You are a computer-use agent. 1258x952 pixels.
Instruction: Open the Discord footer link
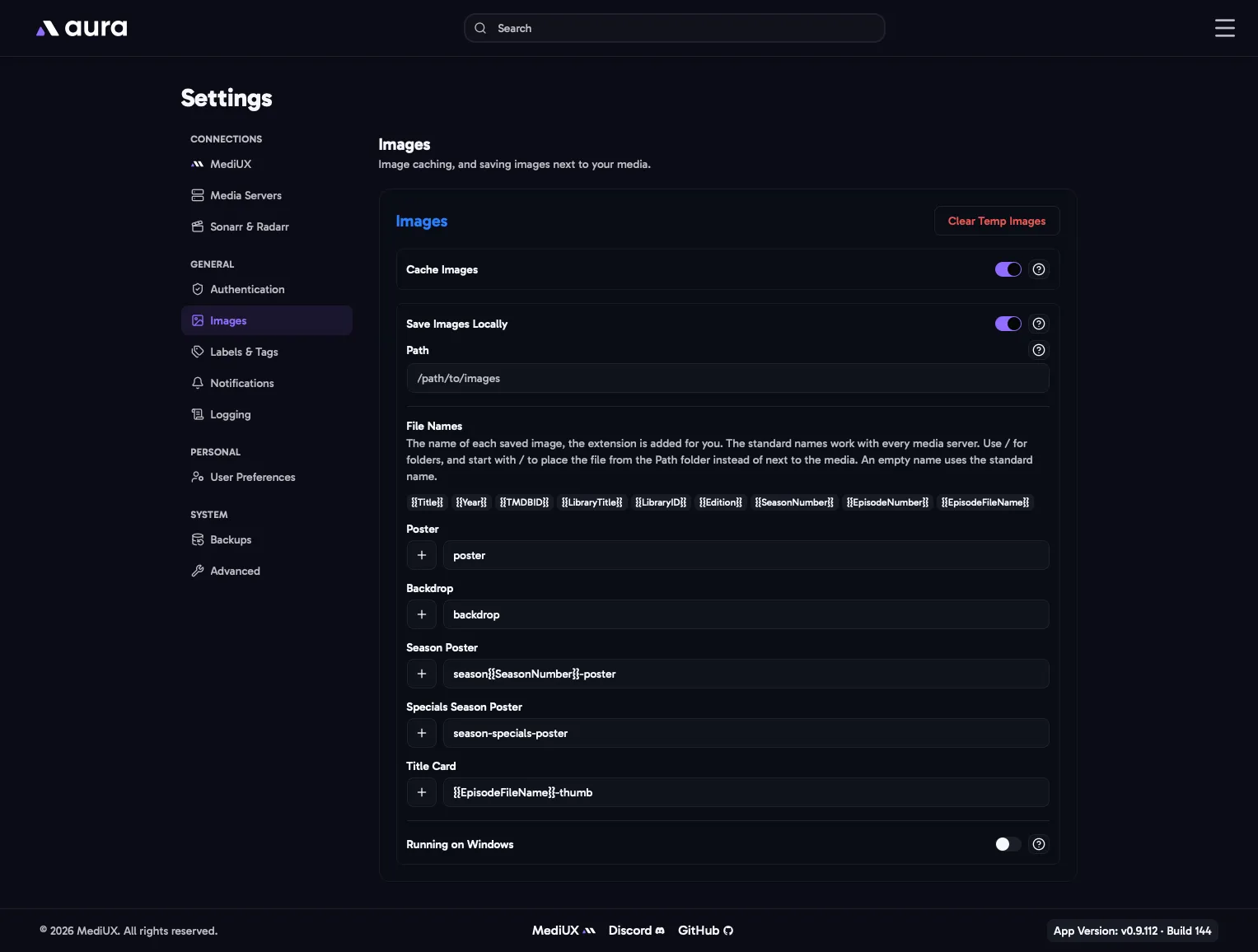pos(636,931)
